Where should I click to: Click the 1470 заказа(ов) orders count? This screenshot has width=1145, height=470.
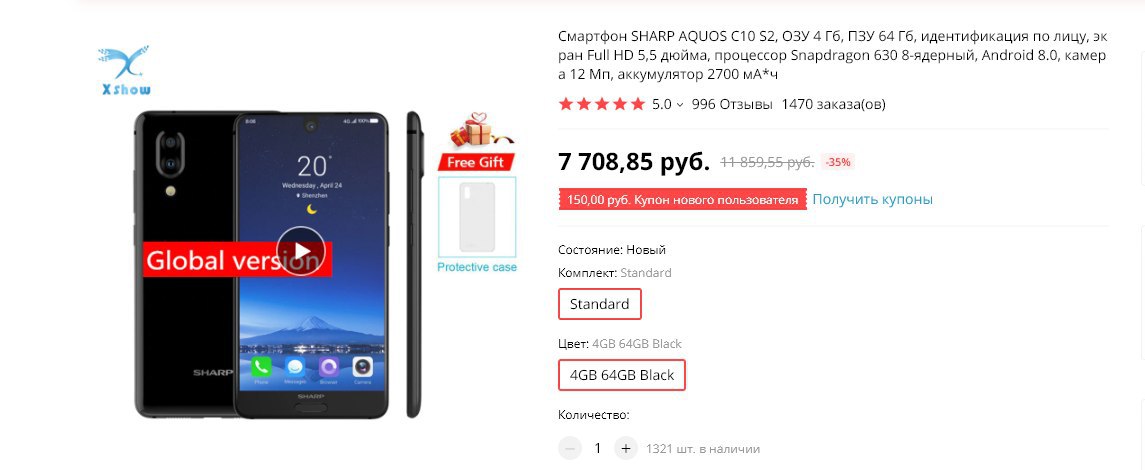point(833,104)
